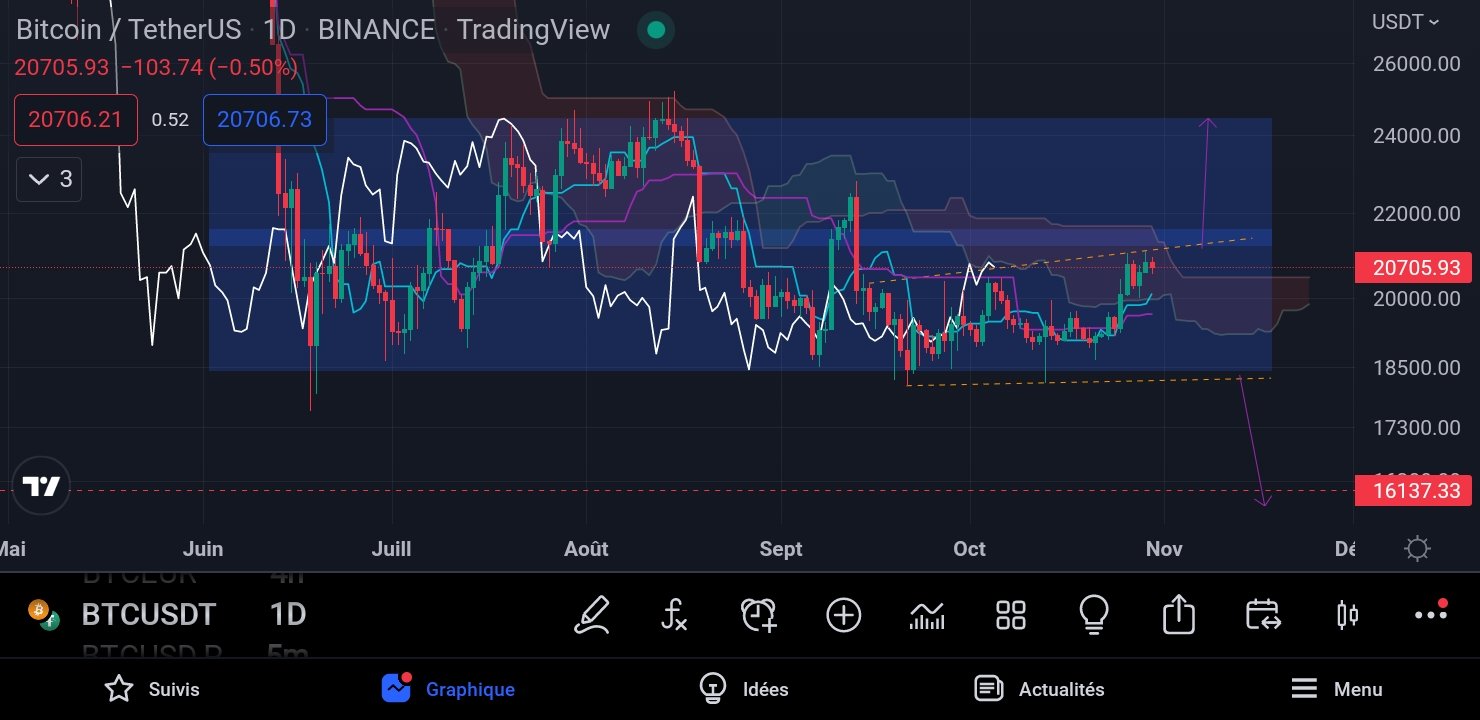Screen dimensions: 1480x720
Task: Change candle style via the candlestick icon
Action: coord(1346,615)
